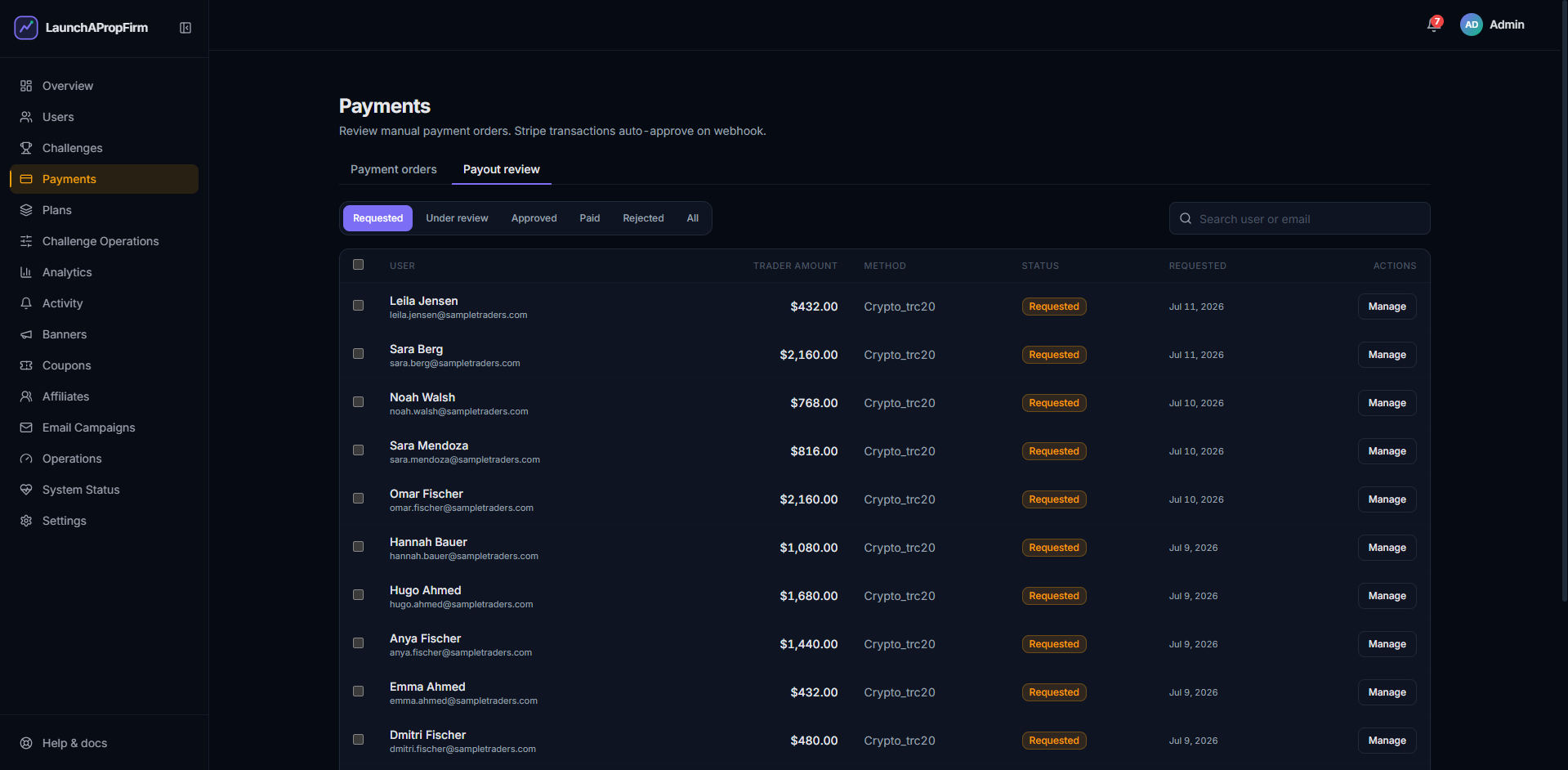Image resolution: width=1568 pixels, height=770 pixels.
Task: Filter by Approved status
Action: tap(534, 218)
